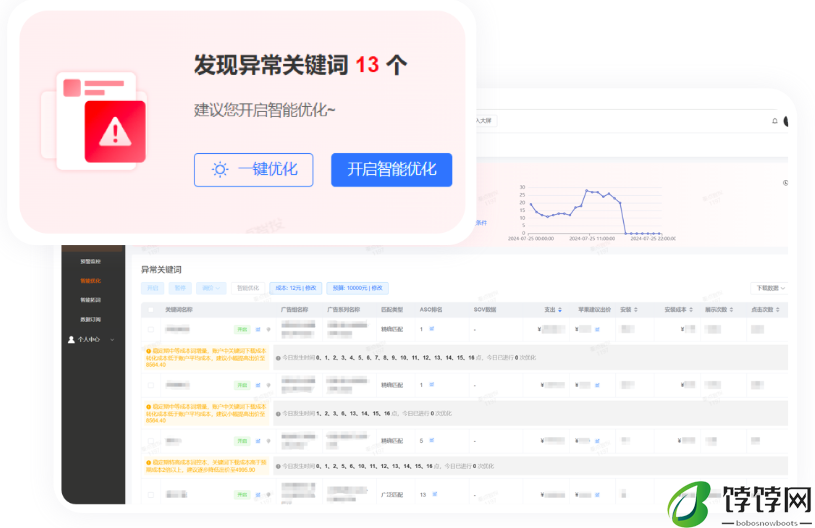Select the orange 智能优化 sidebar item
The width and height of the screenshot is (815, 528).
pos(90,281)
